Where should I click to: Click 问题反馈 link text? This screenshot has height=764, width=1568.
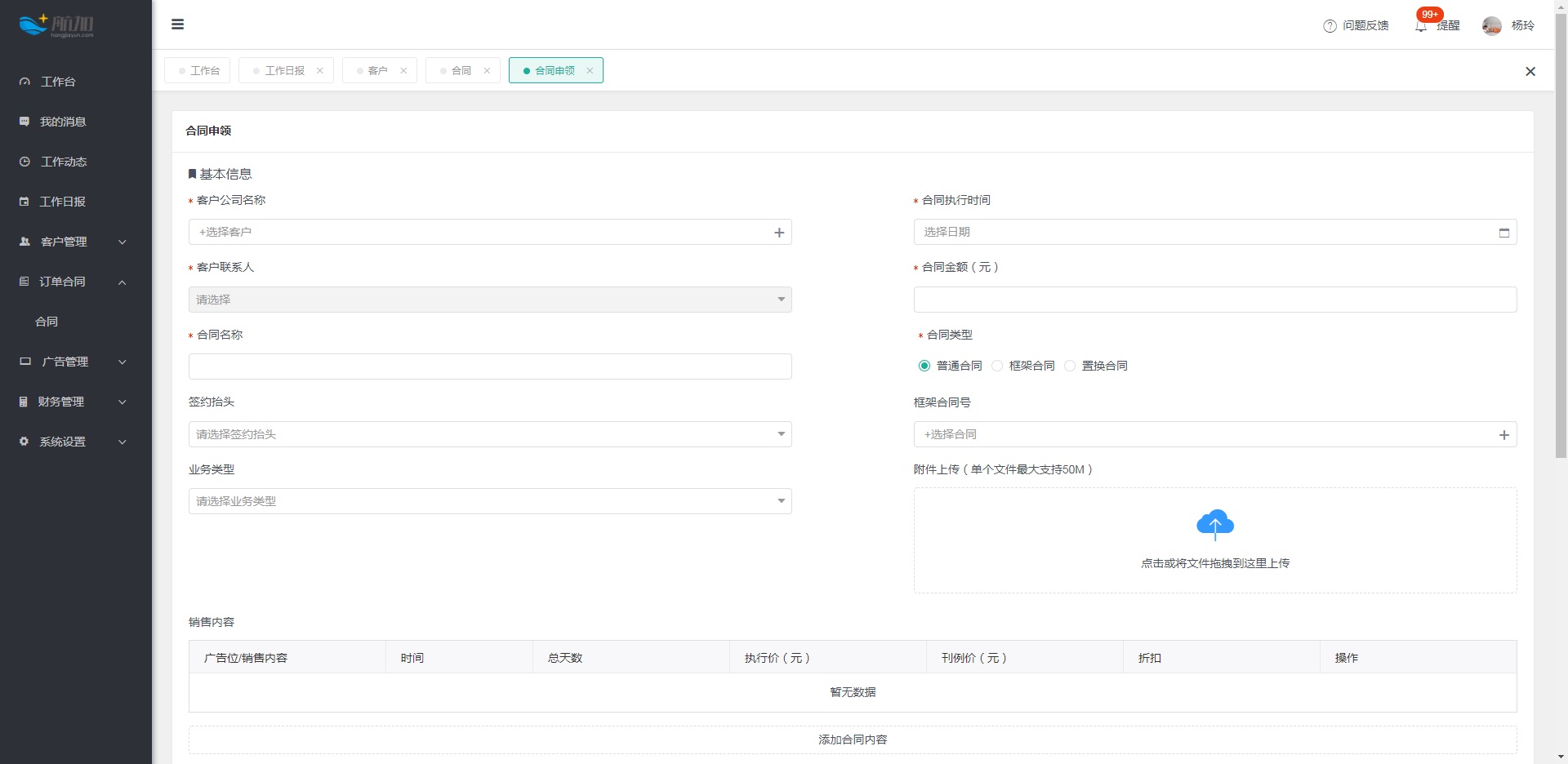(x=1365, y=26)
